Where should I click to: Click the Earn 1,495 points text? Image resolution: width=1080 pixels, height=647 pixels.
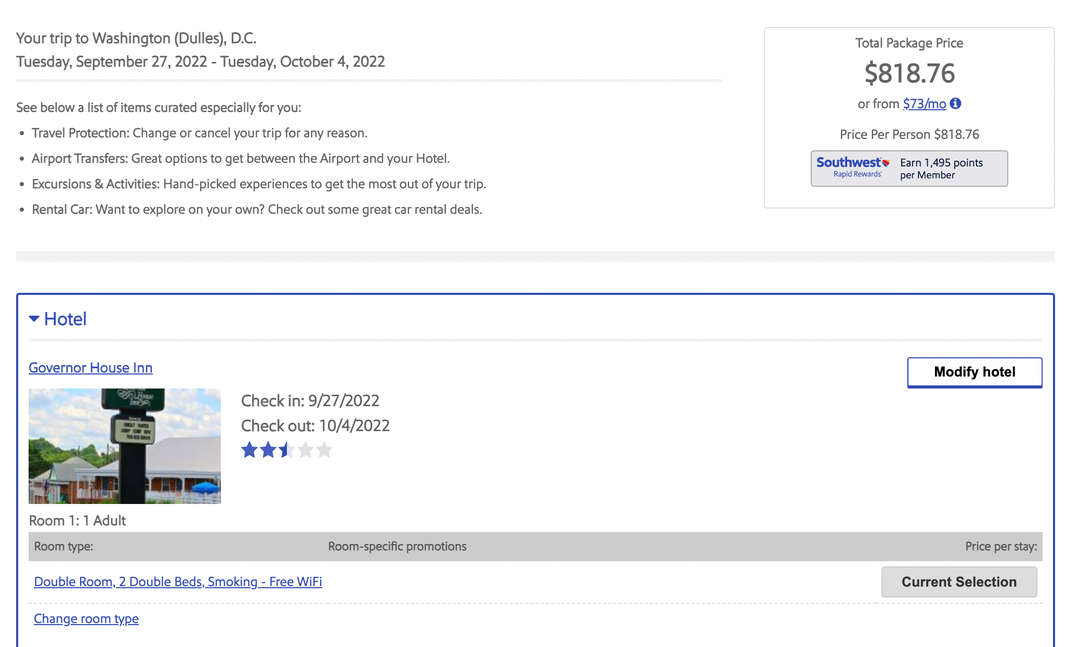[941, 168]
